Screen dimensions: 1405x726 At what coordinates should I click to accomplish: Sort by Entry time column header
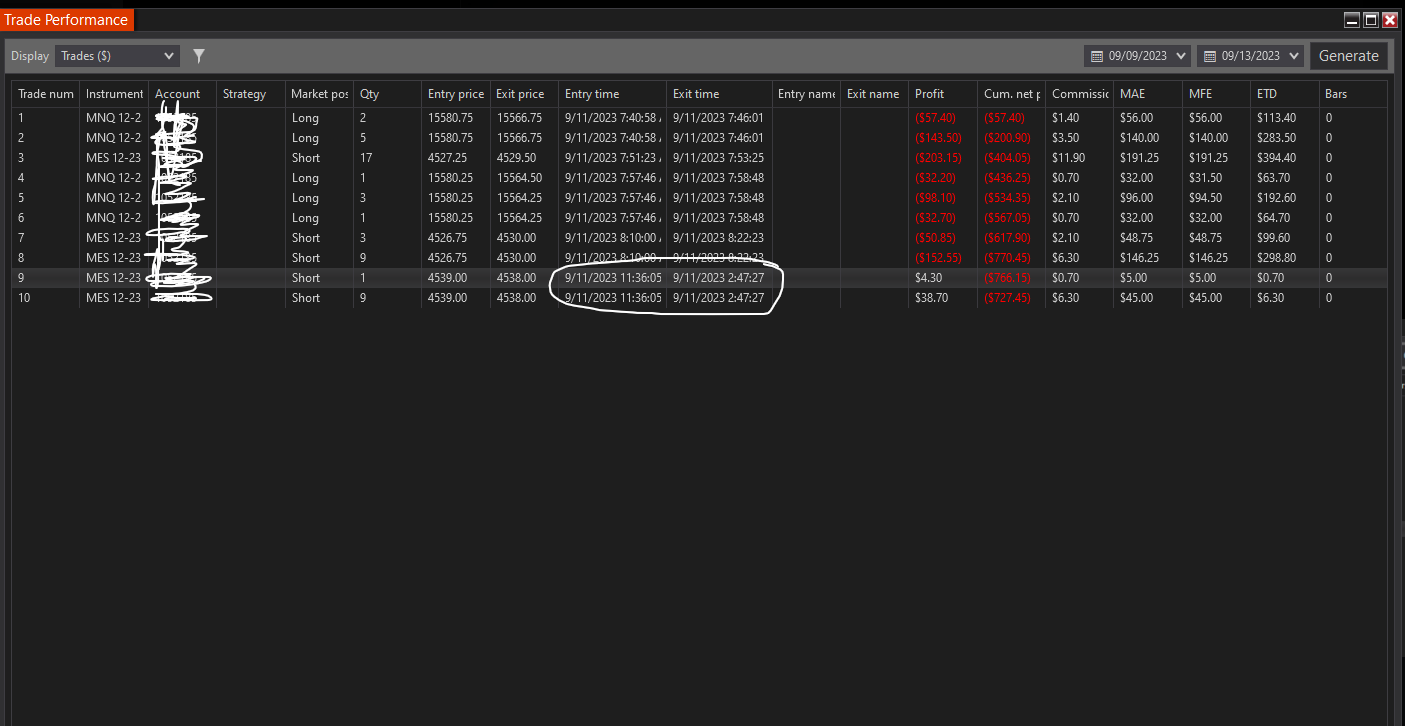(613, 94)
